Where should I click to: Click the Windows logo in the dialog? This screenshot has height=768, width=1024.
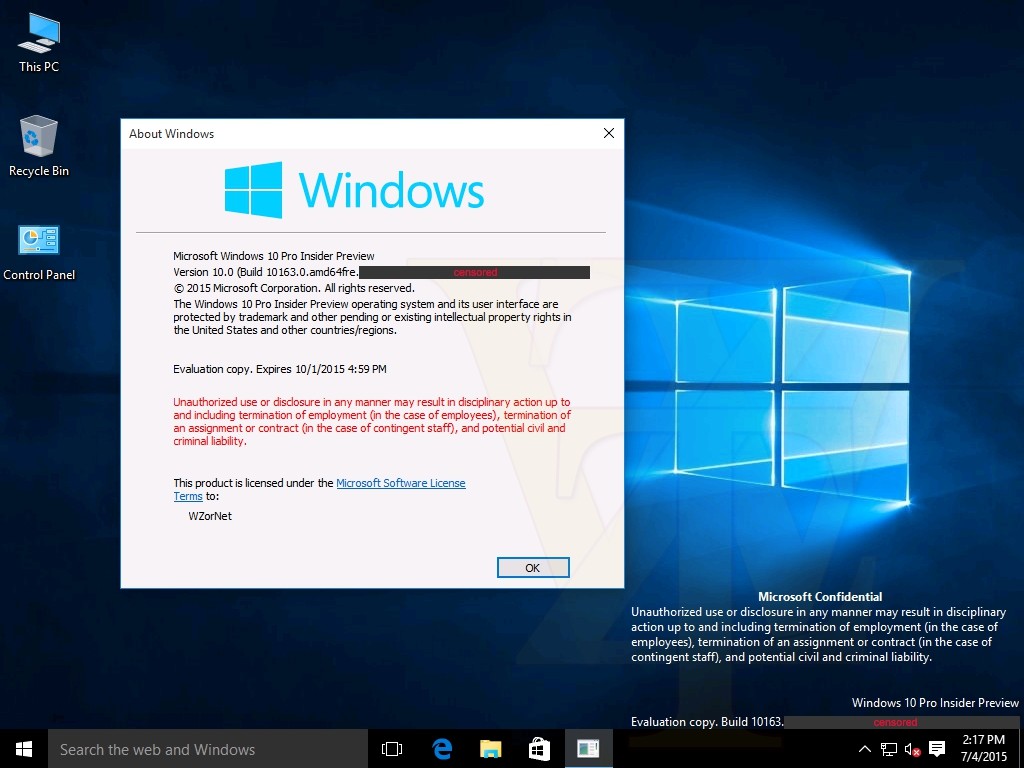tap(253, 189)
